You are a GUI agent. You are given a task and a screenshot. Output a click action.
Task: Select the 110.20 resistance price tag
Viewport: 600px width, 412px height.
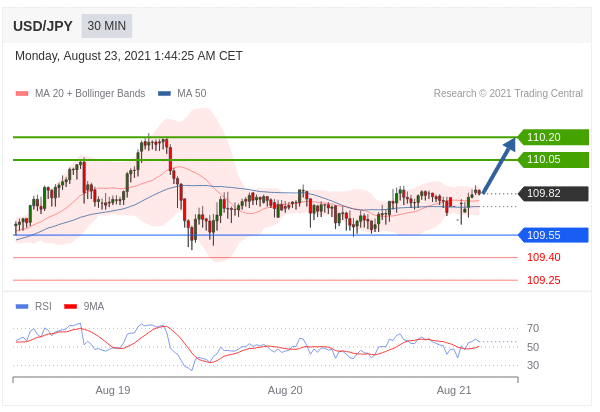(x=553, y=137)
